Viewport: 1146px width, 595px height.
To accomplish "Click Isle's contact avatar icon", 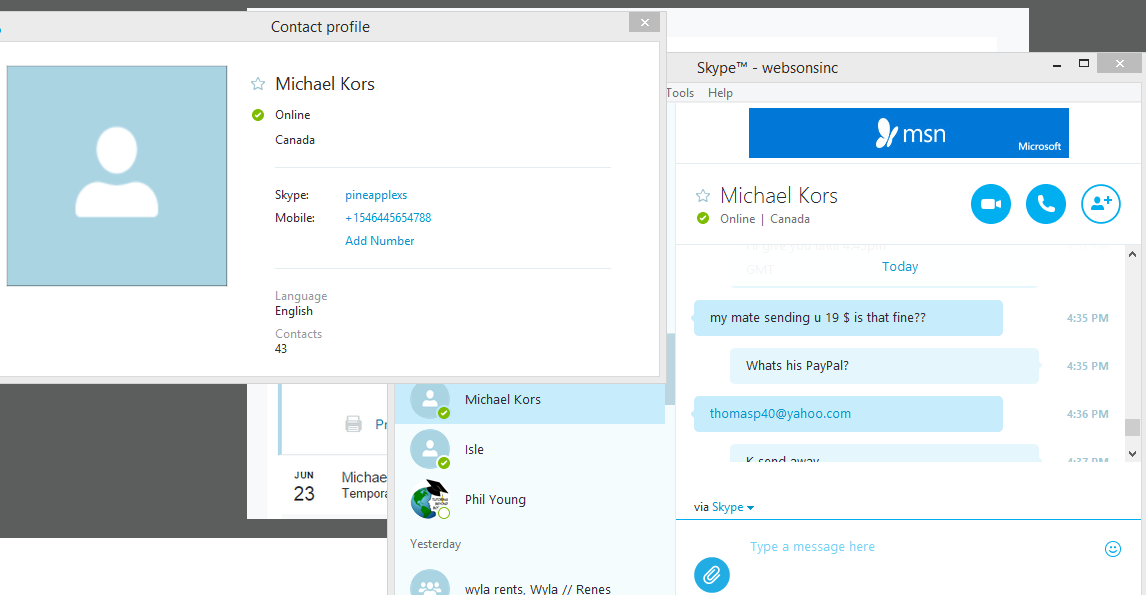I will (x=430, y=450).
